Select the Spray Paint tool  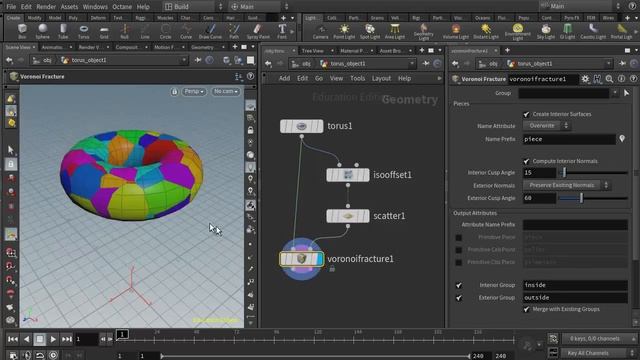point(258,31)
